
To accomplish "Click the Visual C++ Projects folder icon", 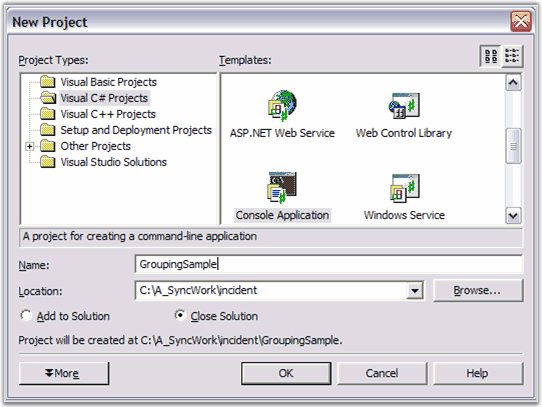I will coord(47,114).
